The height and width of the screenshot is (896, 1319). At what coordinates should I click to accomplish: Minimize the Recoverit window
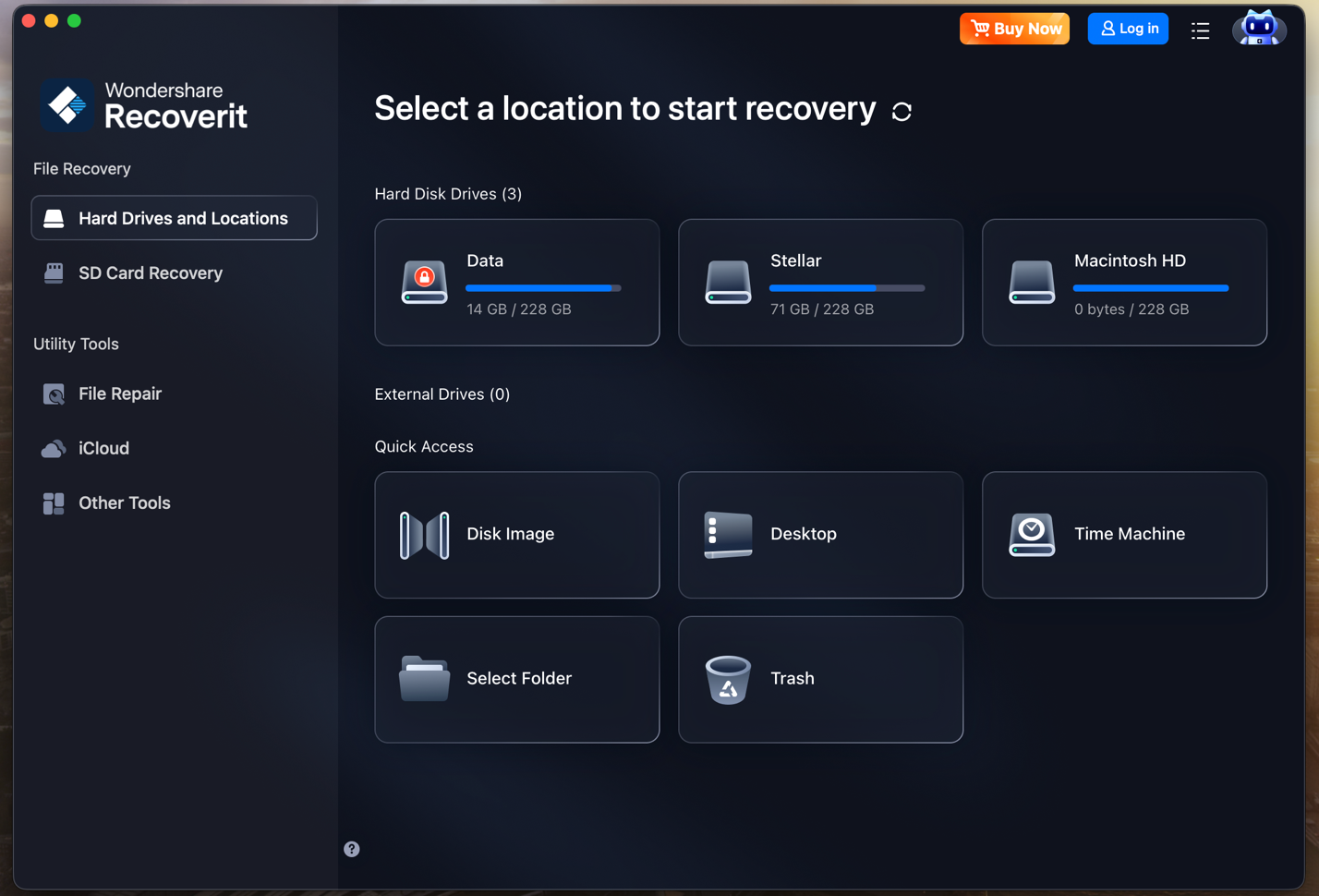52,20
